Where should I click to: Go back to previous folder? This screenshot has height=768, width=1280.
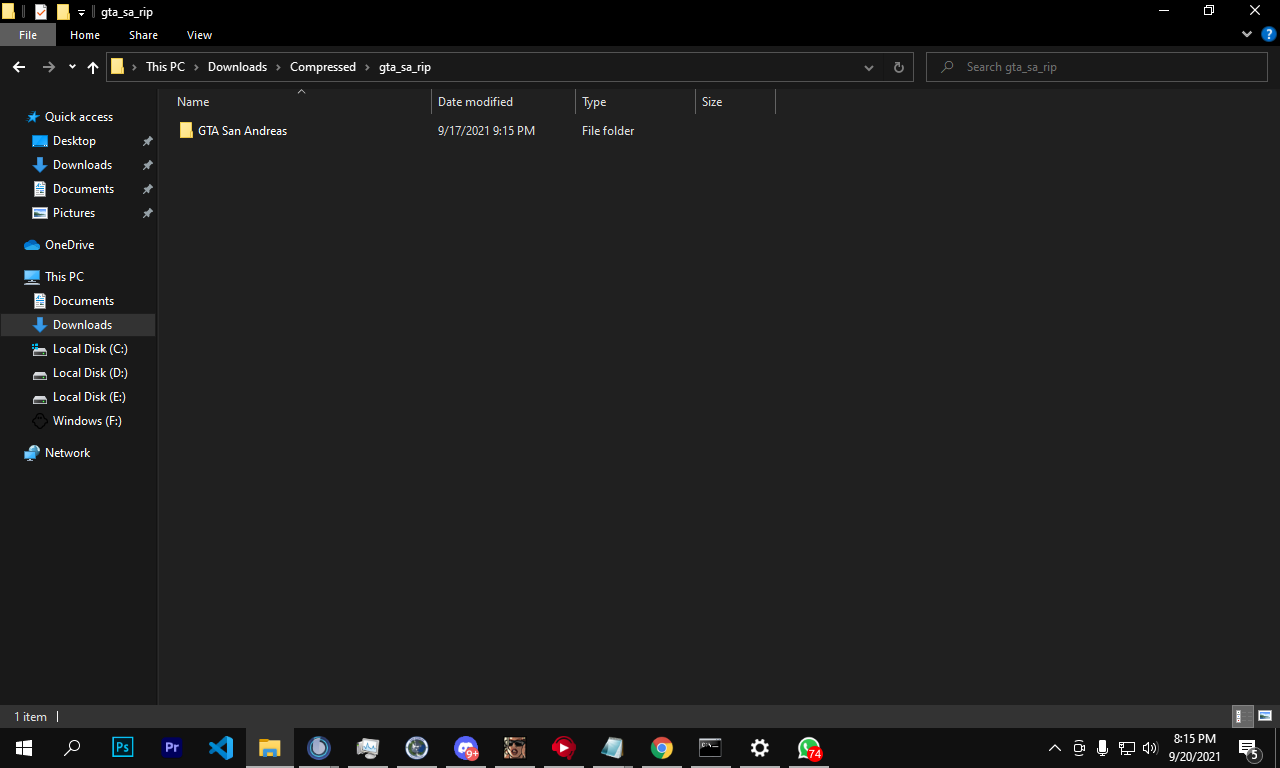(x=19, y=67)
